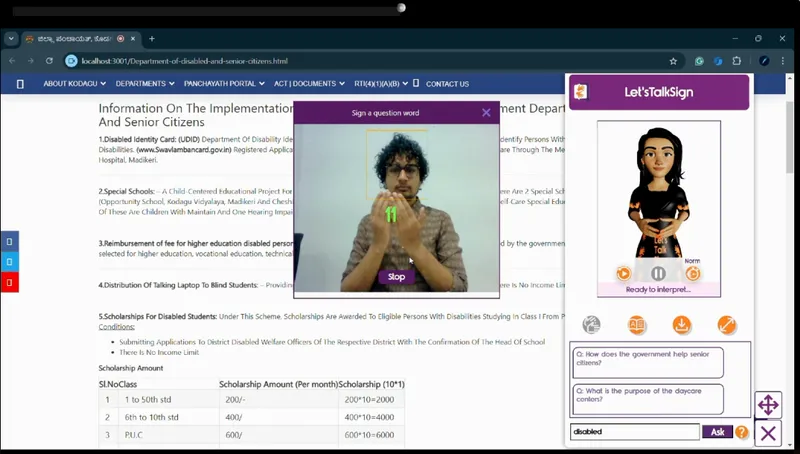Screen dimensions: 800x454
Task: Open the Chrome profile avatar icon
Action: pyautogui.click(x=764, y=61)
